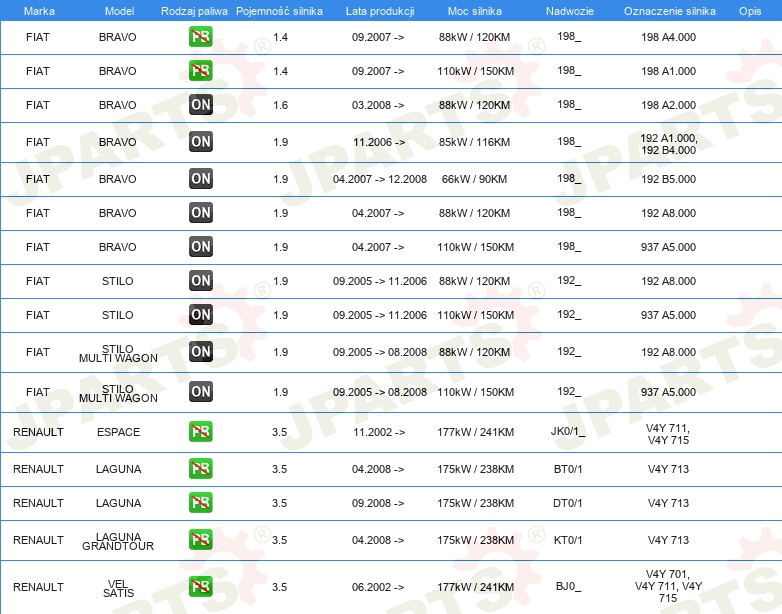The width and height of the screenshot is (782, 614).
Task: Click the petrol icon for Bravo 198 A1.000
Action: [200, 70]
